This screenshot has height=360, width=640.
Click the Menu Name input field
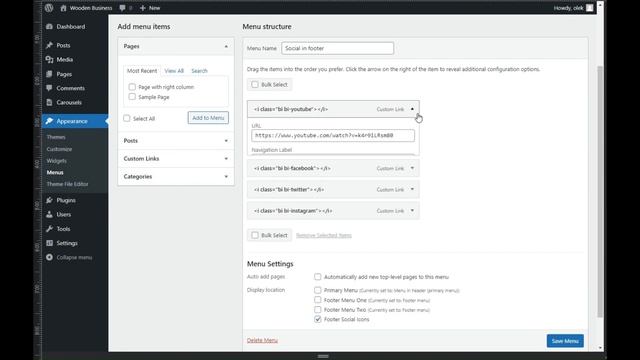[x=338, y=48]
